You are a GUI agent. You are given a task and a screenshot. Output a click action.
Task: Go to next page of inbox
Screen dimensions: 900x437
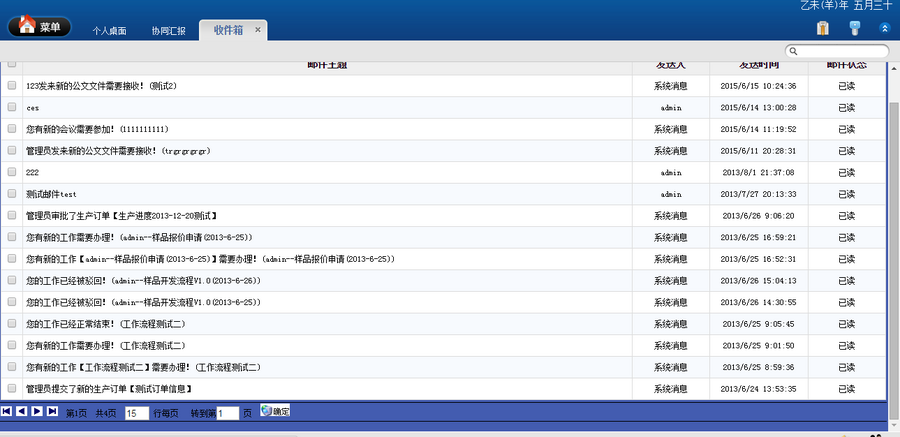point(37,411)
